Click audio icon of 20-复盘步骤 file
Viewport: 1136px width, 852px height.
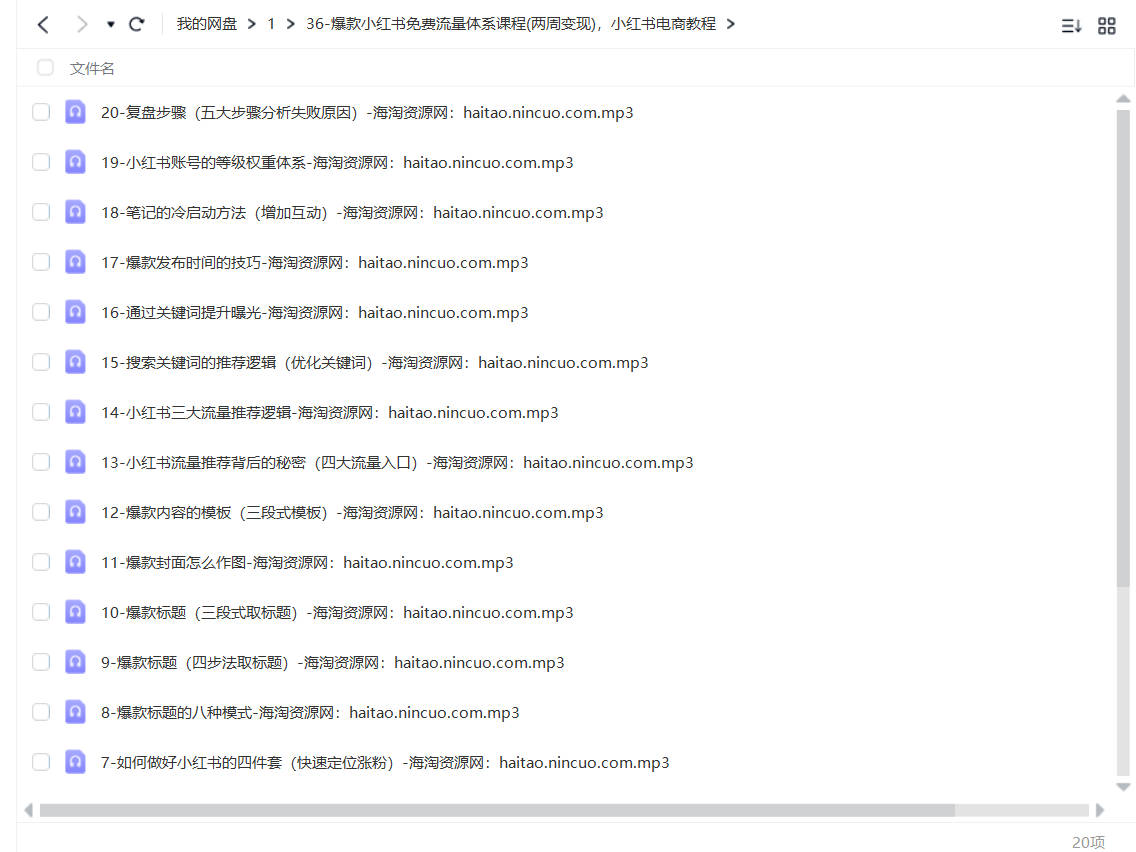coord(75,112)
